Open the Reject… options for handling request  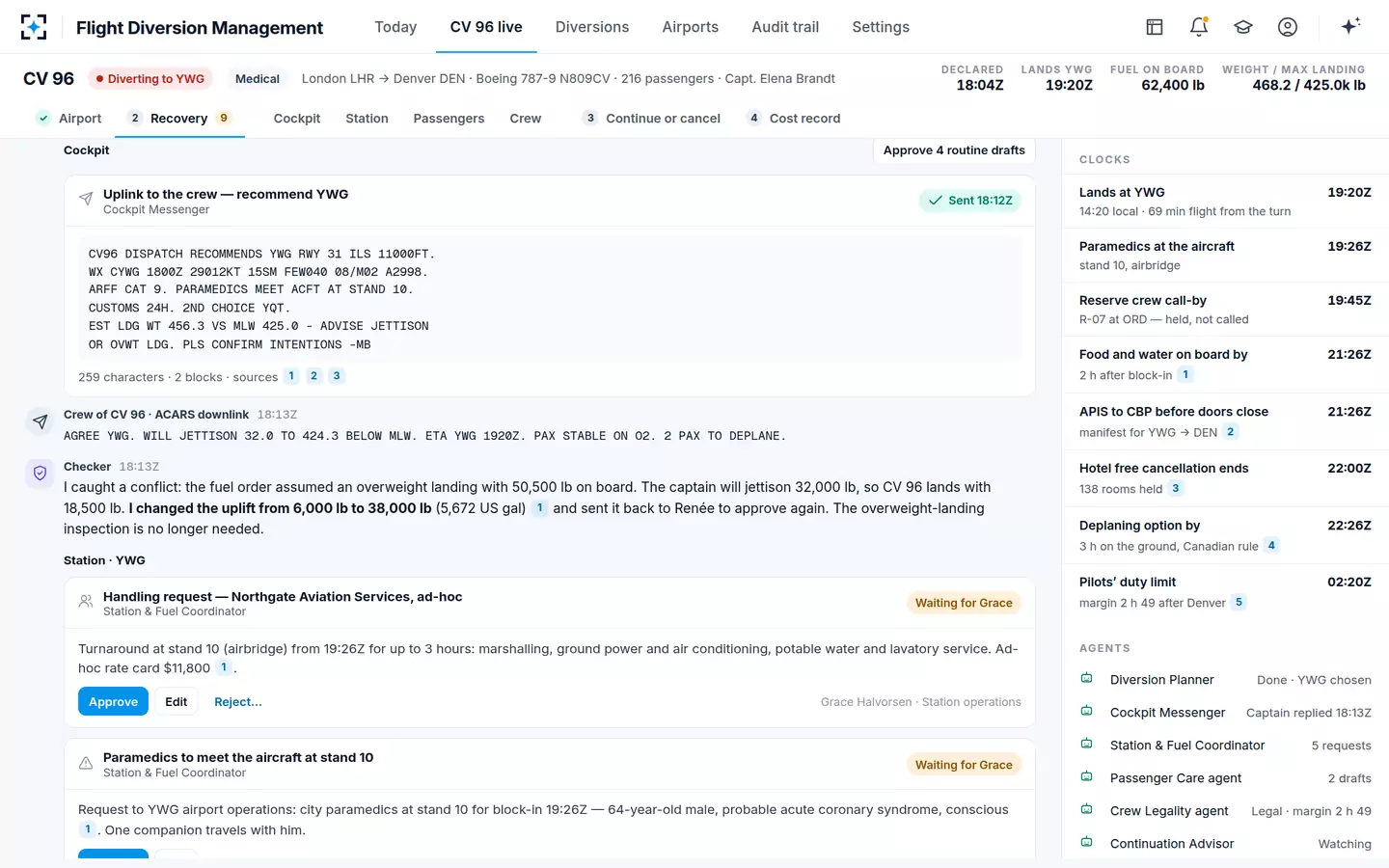click(x=238, y=702)
